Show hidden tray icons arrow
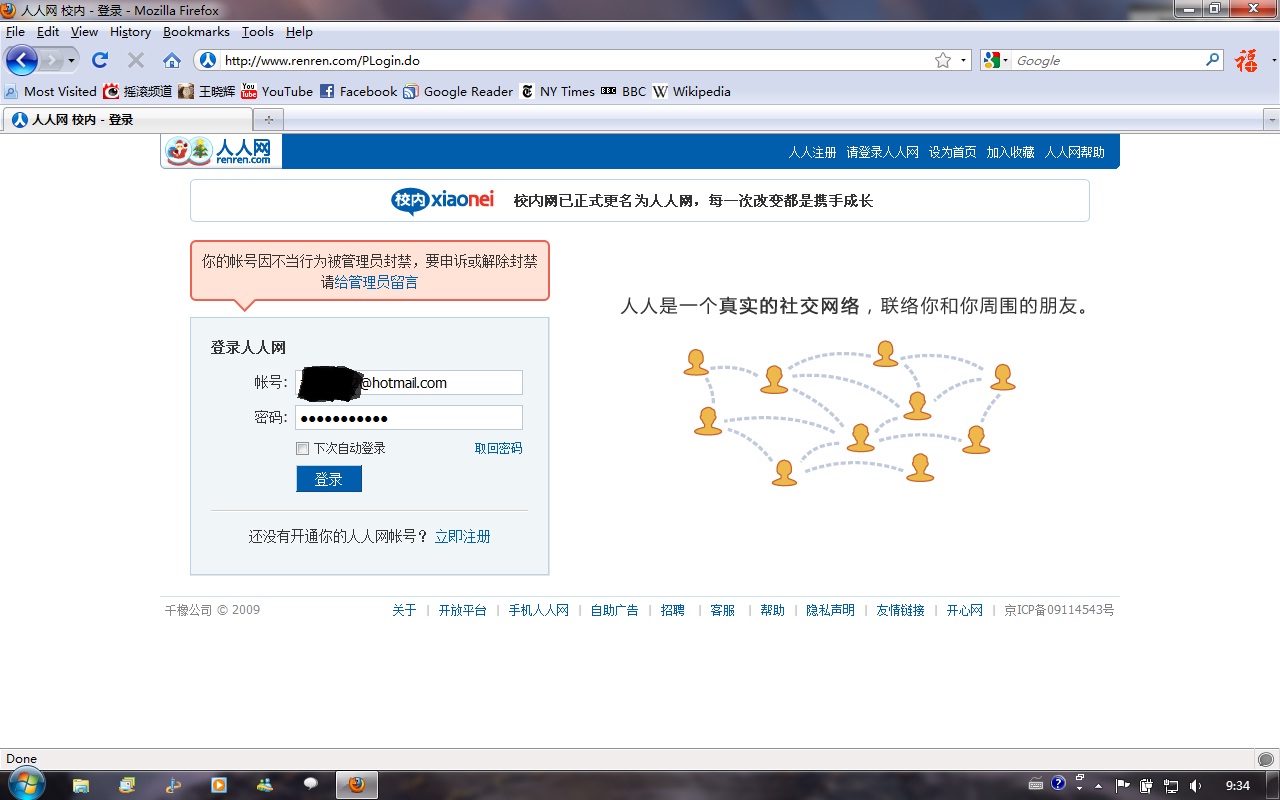The height and width of the screenshot is (800, 1280). click(1099, 785)
